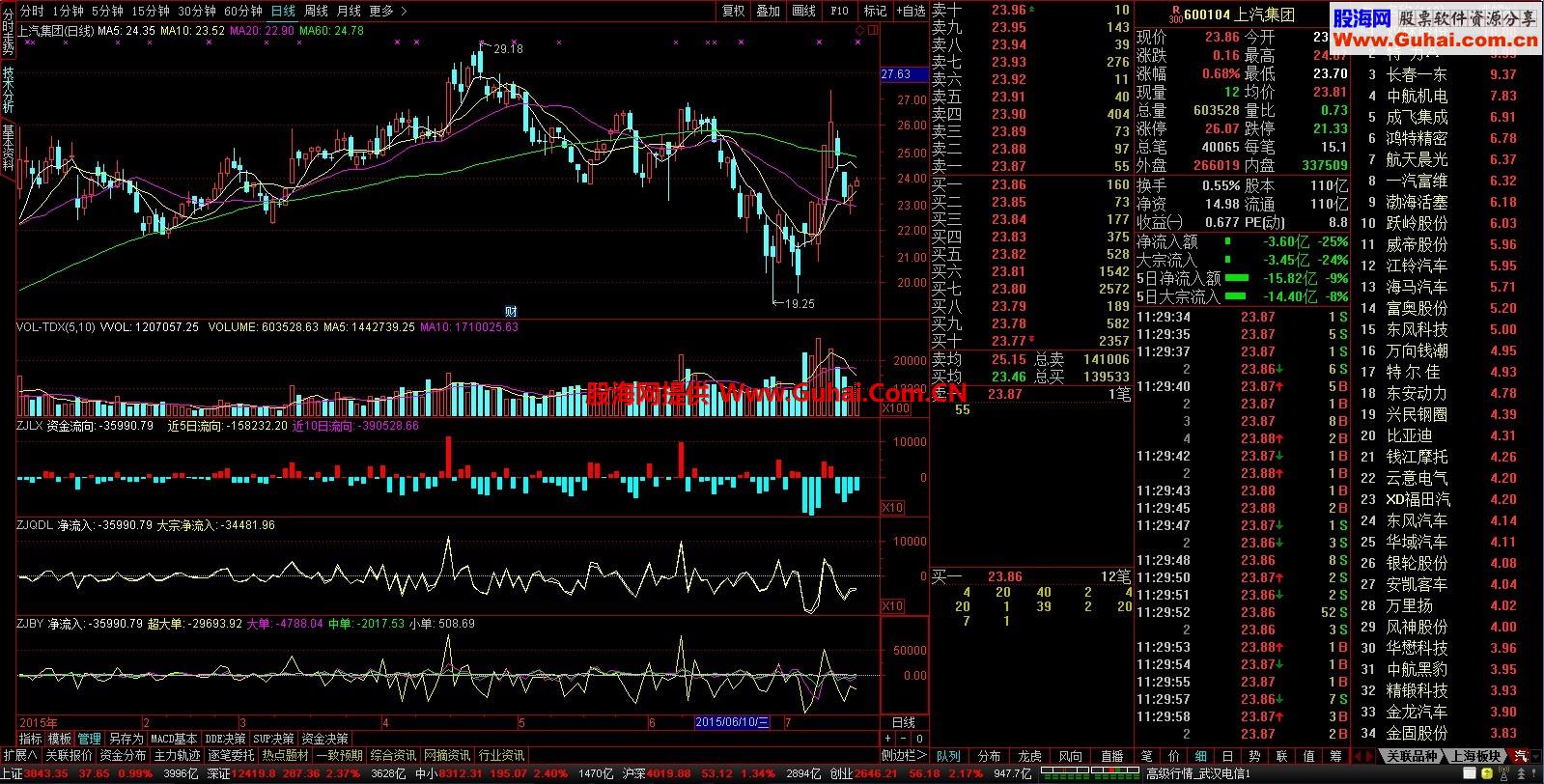Image resolution: width=1544 pixels, height=784 pixels.
Task: Collapse the 扩展∧ panel
Action: [x=19, y=755]
